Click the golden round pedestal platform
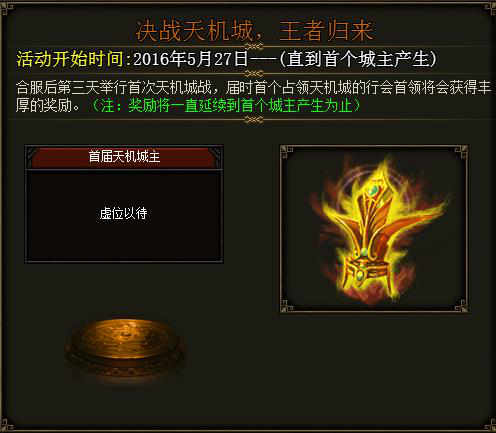The width and height of the screenshot is (496, 433). click(x=125, y=347)
